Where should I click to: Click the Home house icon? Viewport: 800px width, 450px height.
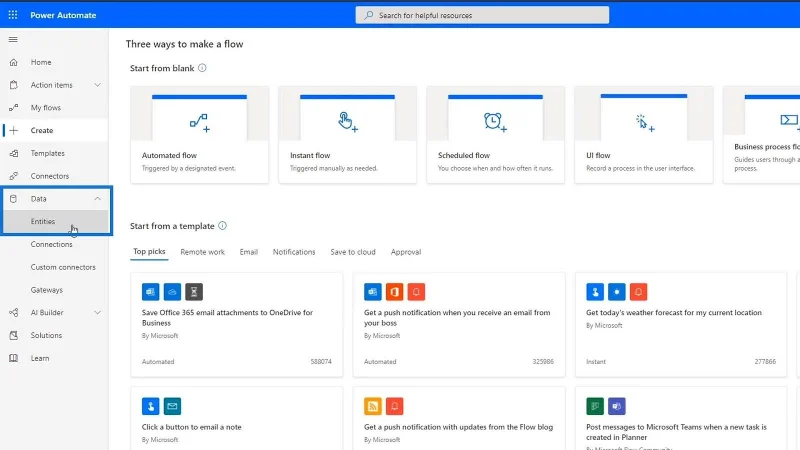click(x=14, y=62)
